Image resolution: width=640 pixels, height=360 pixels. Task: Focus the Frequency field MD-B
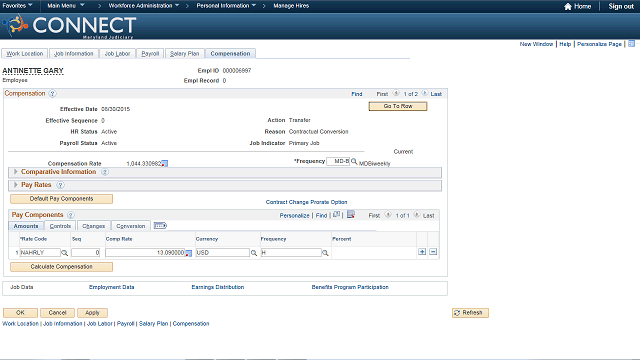338,162
